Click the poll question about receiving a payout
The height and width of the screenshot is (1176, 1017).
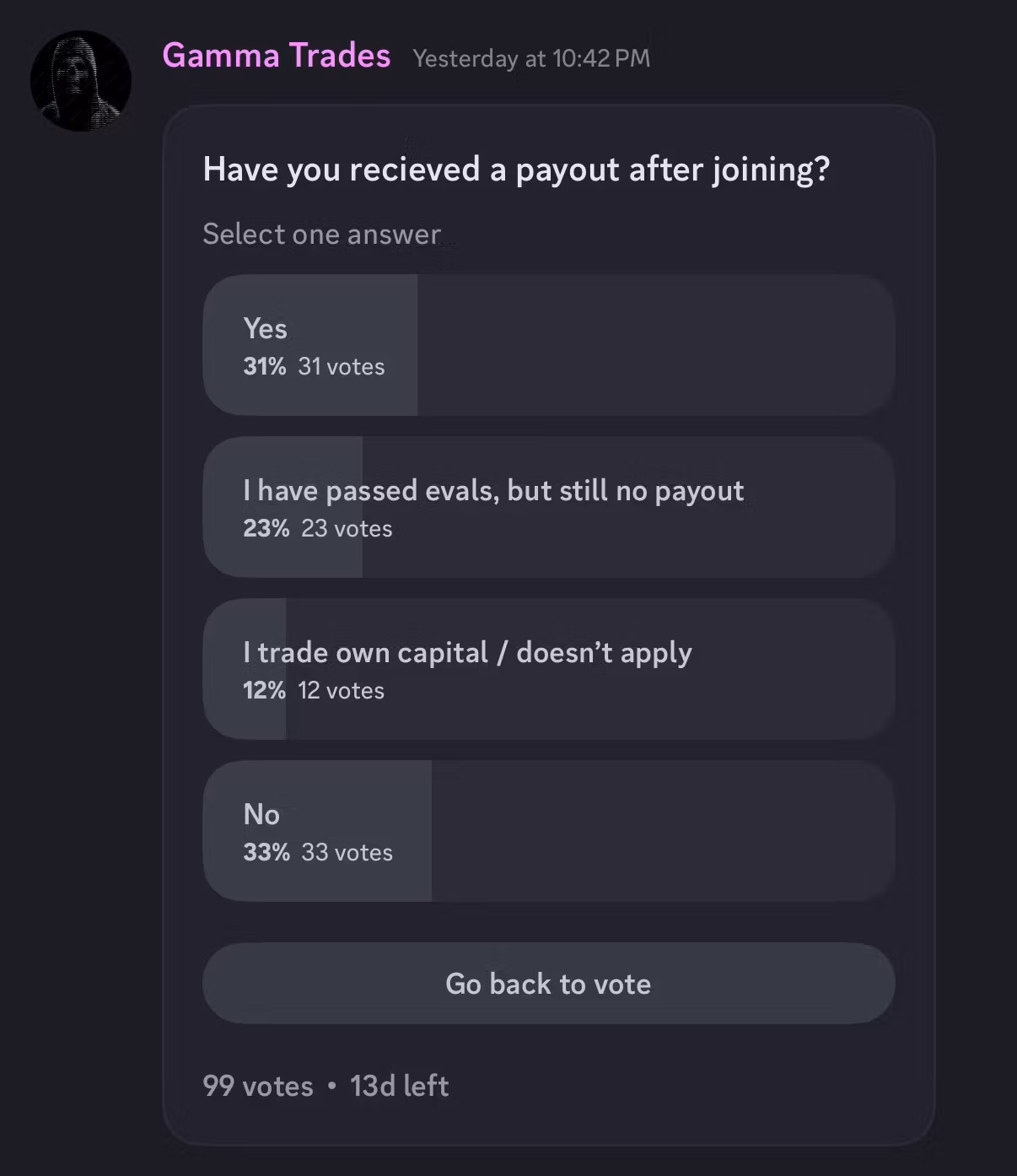pyautogui.click(x=516, y=170)
